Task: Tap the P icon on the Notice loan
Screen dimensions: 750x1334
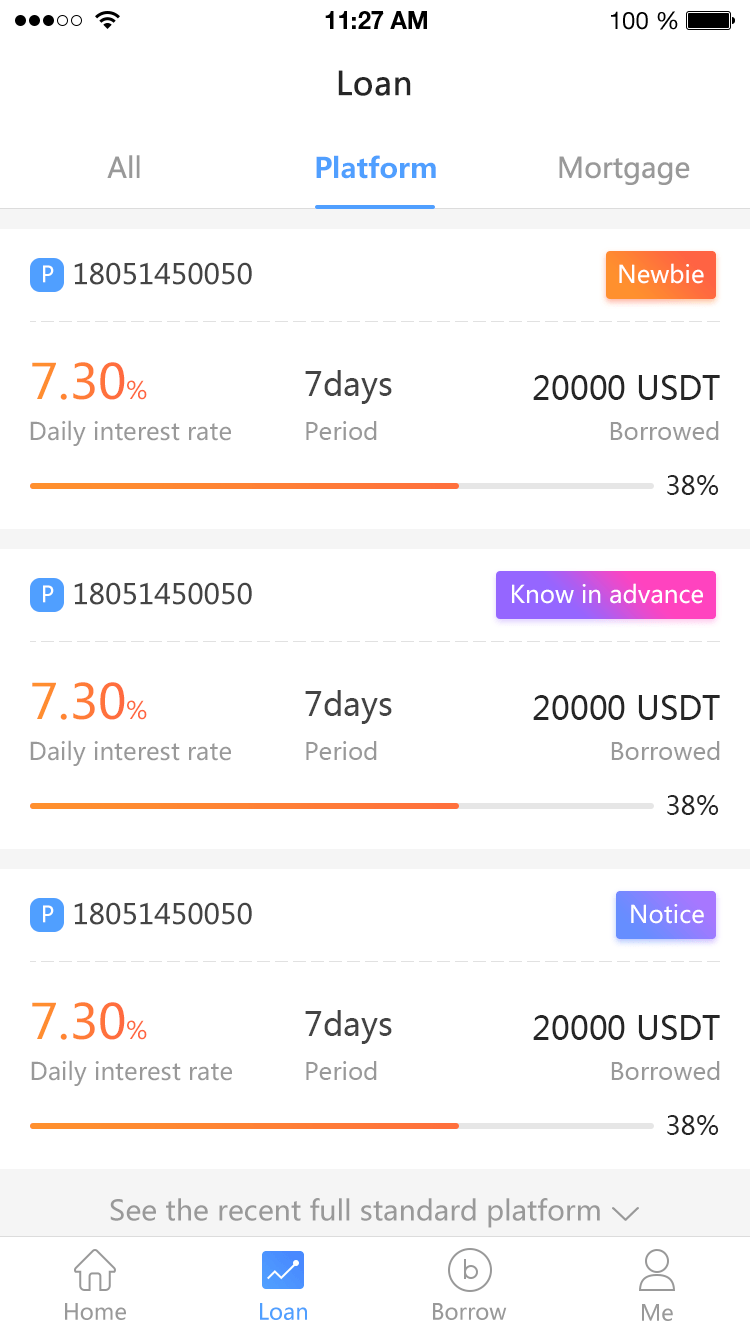Action: point(47,914)
